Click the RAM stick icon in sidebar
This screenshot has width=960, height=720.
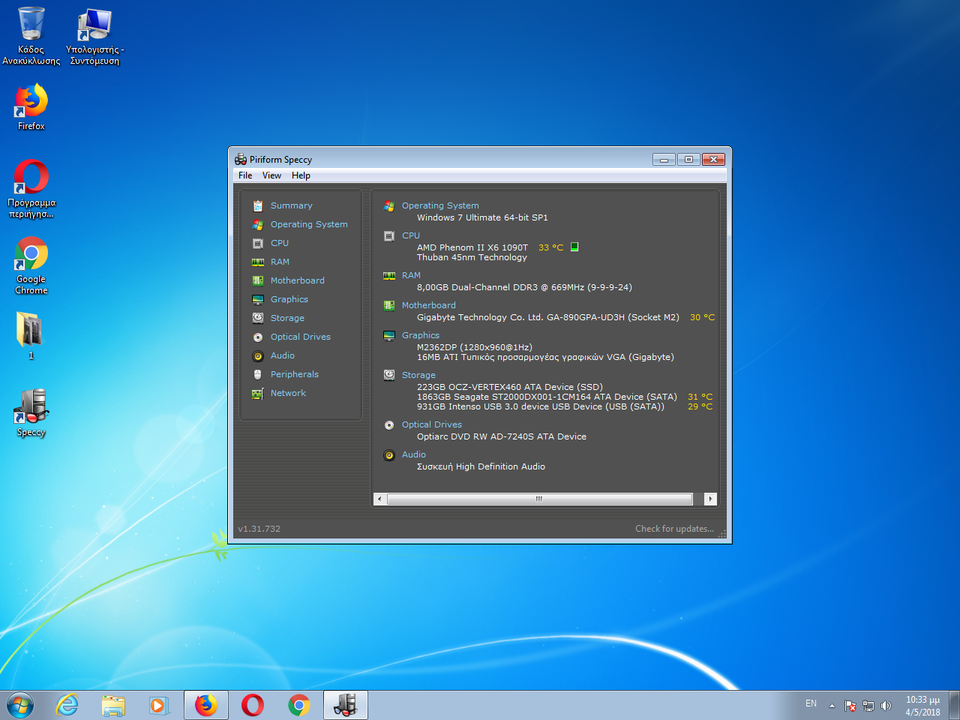[x=258, y=262]
